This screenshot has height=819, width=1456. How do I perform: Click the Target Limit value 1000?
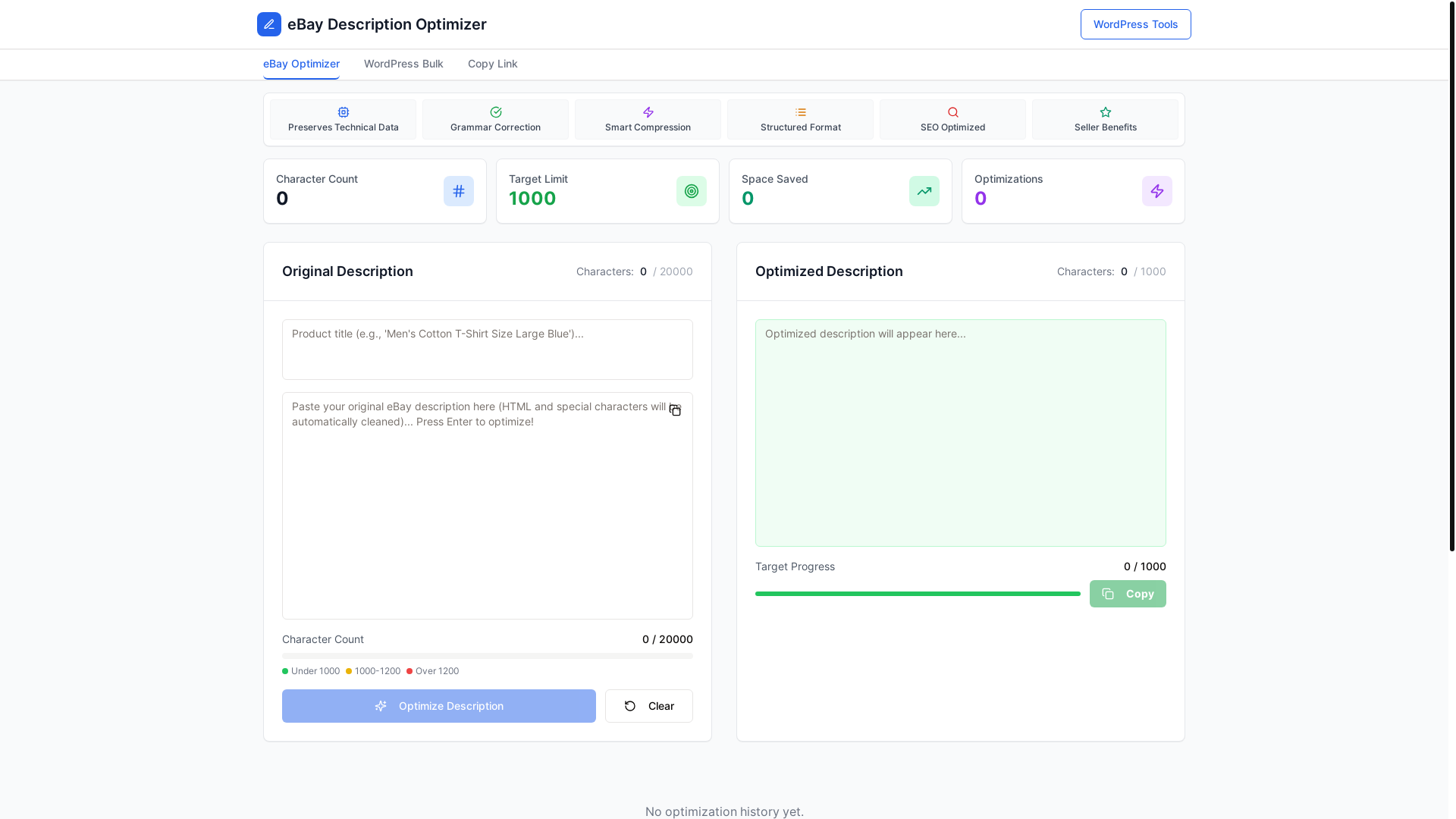pyautogui.click(x=532, y=199)
